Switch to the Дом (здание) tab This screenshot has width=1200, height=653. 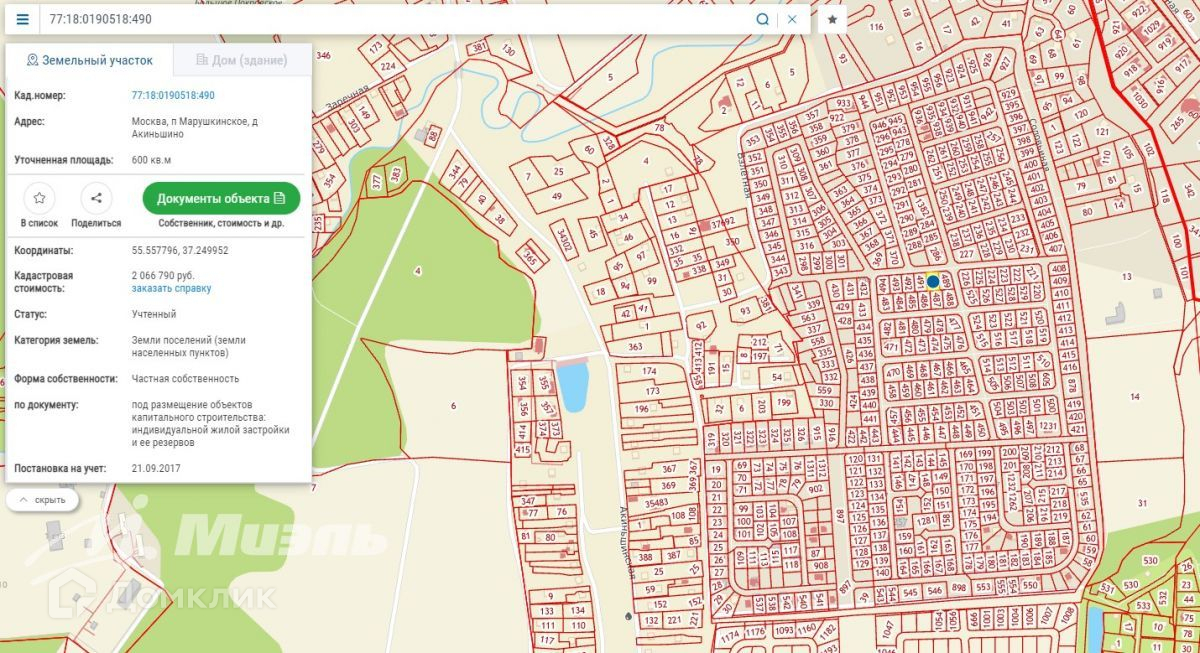point(242,60)
